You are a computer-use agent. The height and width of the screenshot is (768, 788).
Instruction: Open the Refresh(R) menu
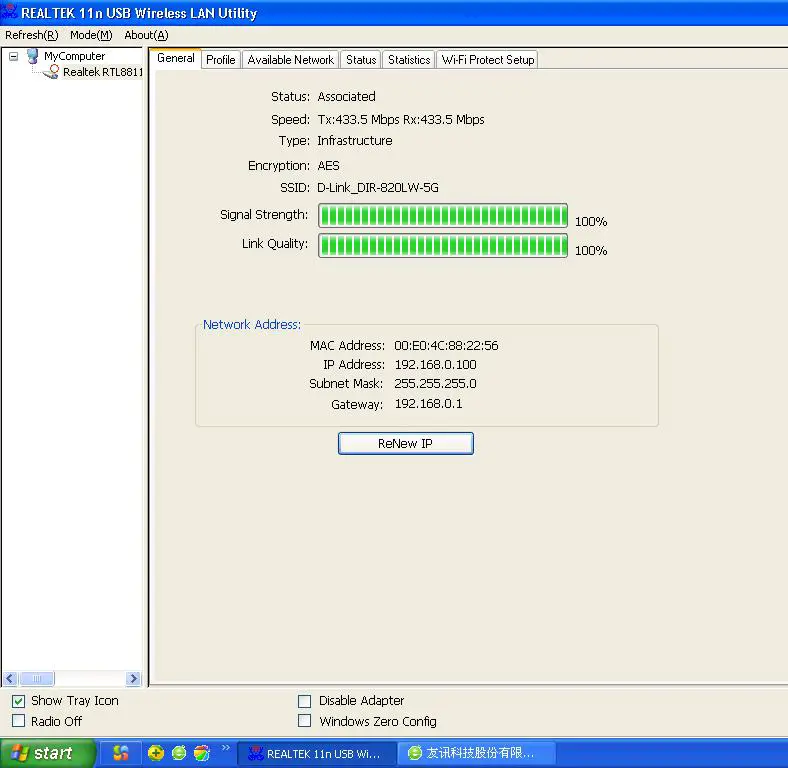pyautogui.click(x=32, y=35)
